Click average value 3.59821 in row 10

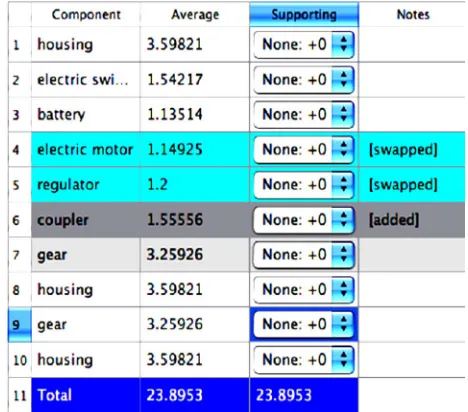[x=195, y=360]
